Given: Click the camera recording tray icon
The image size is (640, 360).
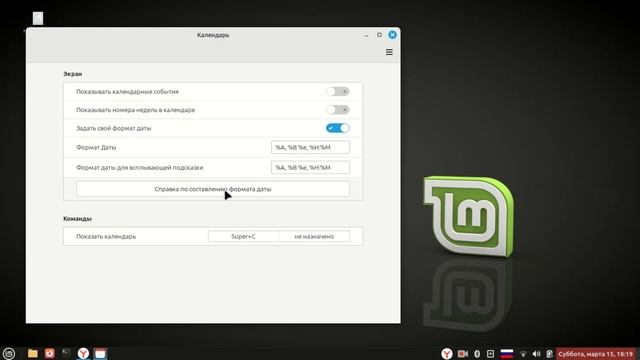Looking at the screenshot, I should (x=463, y=354).
